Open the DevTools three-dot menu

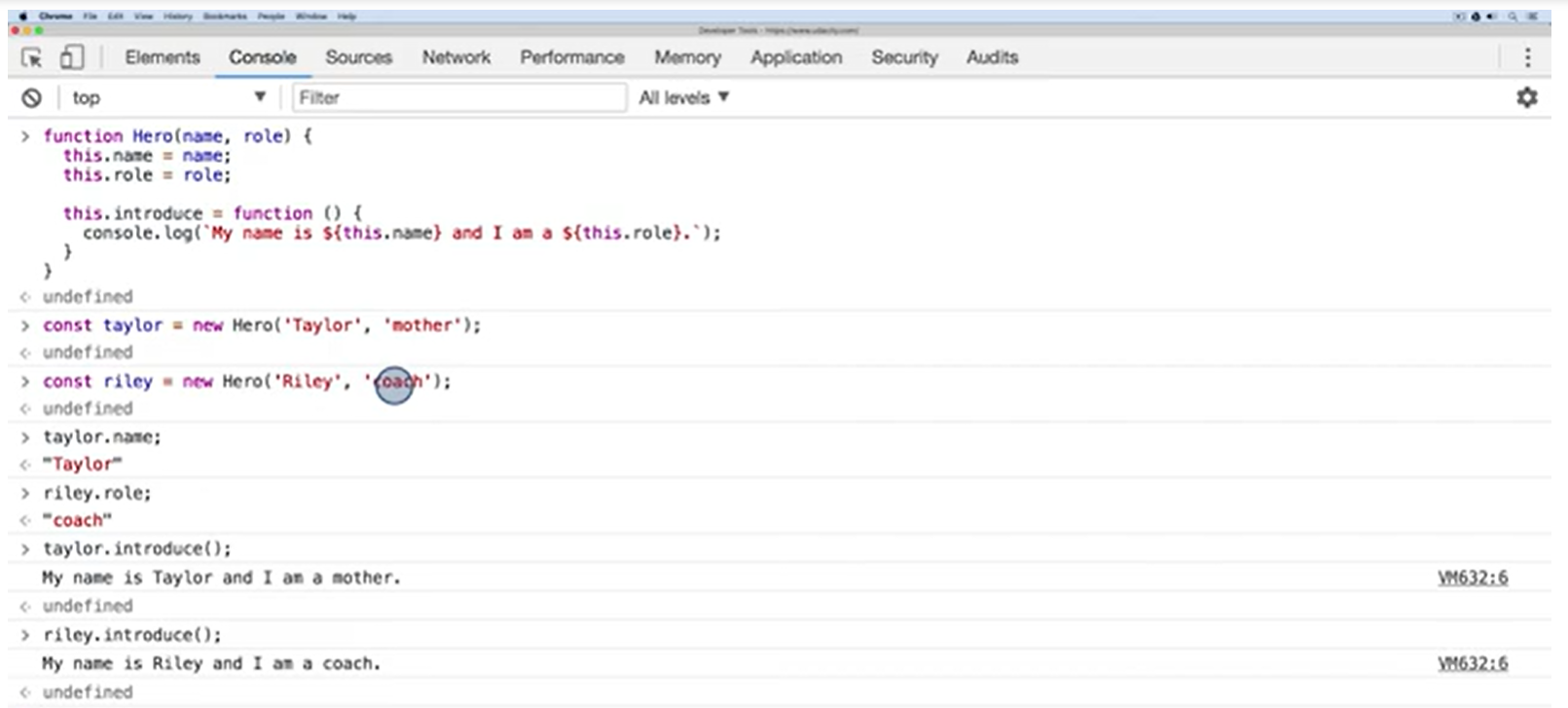1527,57
